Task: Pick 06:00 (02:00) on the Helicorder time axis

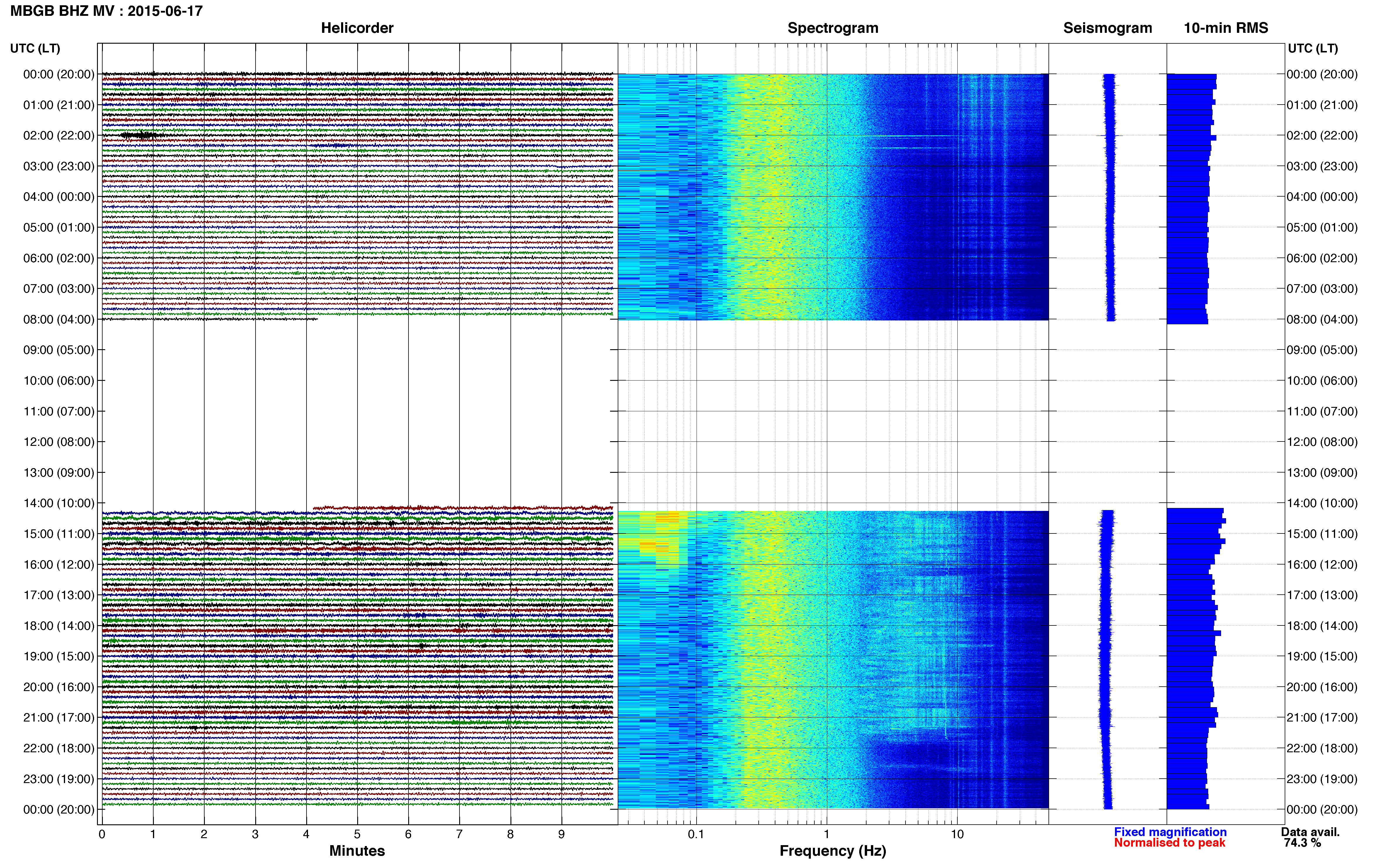Action: tap(59, 258)
